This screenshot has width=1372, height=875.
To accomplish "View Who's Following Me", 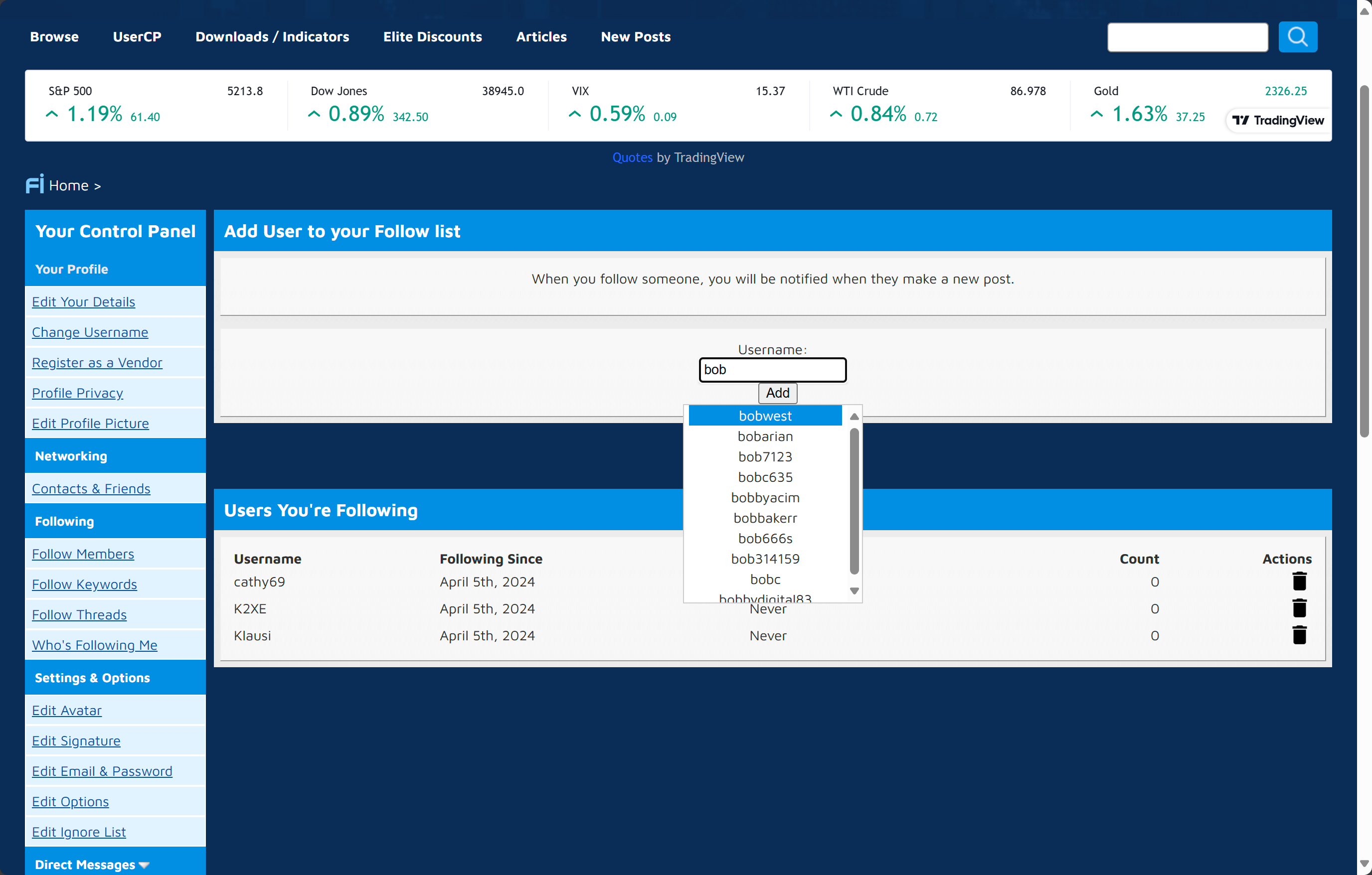I will tap(95, 645).
